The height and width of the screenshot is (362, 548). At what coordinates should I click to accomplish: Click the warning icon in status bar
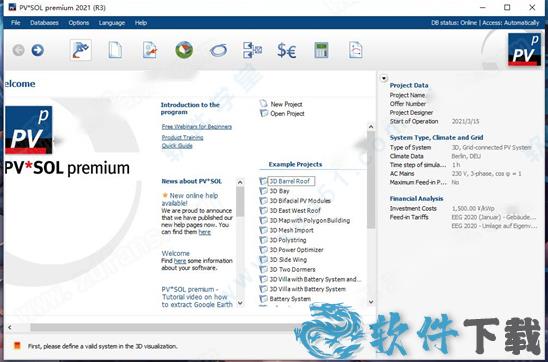tap(17, 346)
